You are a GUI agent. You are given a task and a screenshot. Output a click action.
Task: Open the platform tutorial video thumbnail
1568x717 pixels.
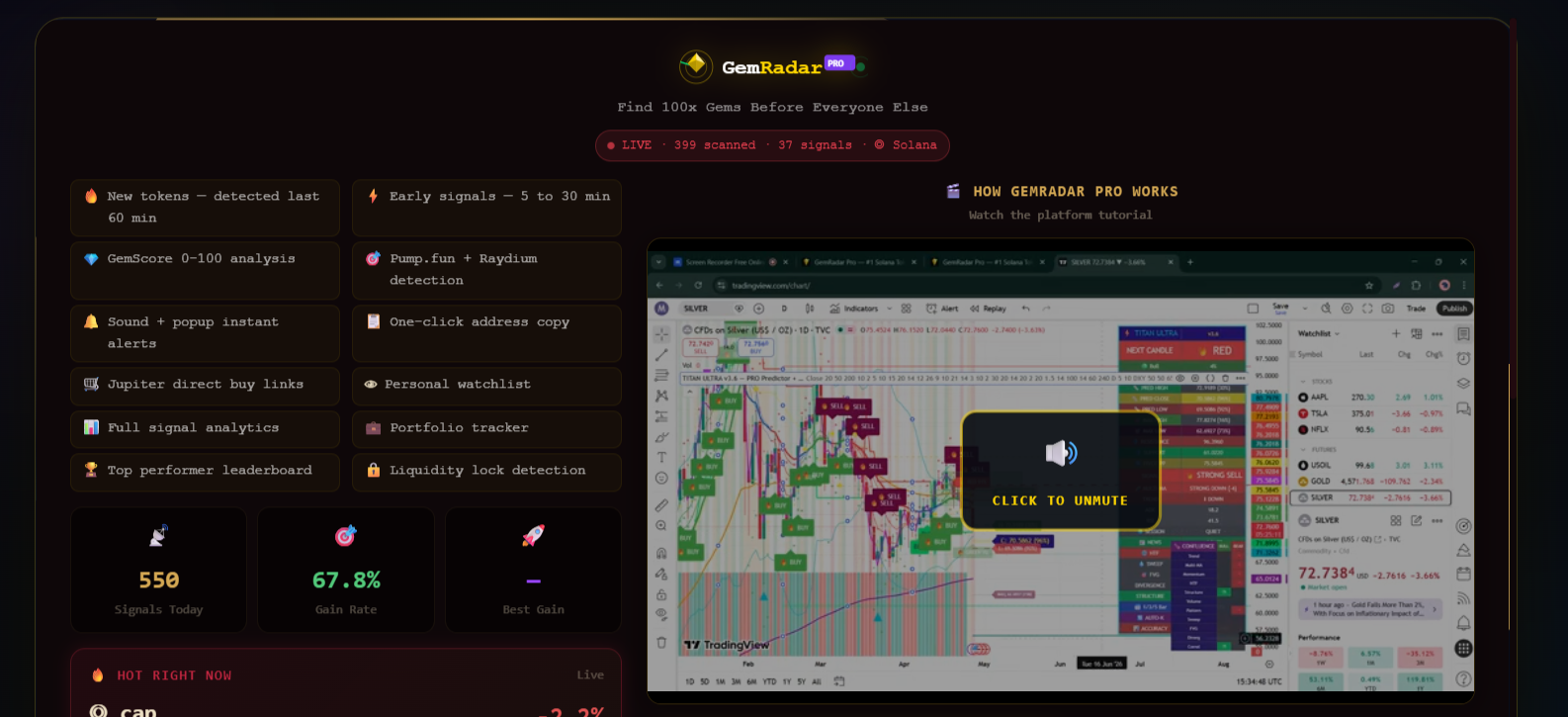(x=1061, y=471)
